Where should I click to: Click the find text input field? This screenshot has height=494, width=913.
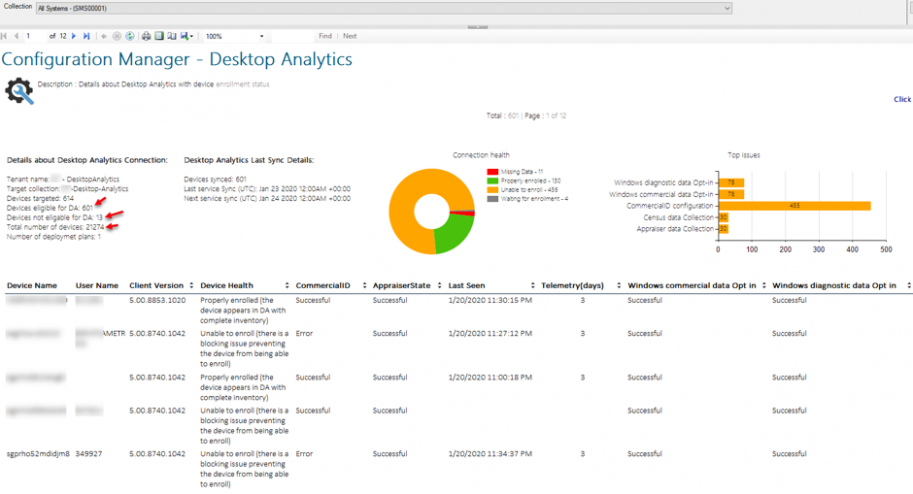[x=292, y=36]
